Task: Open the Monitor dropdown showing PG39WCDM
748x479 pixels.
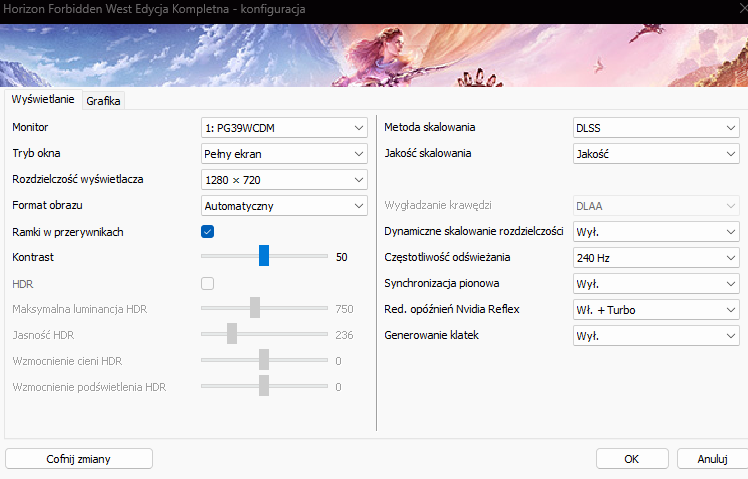Action: [284, 128]
